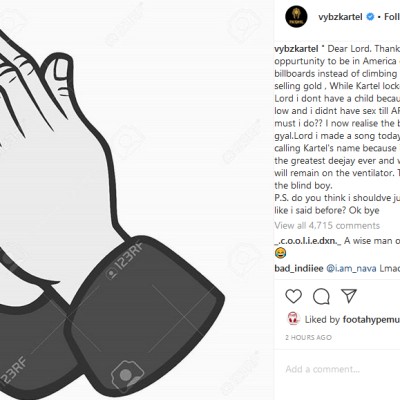Open vybzkartel's profile picture avatar

pos(296,16)
